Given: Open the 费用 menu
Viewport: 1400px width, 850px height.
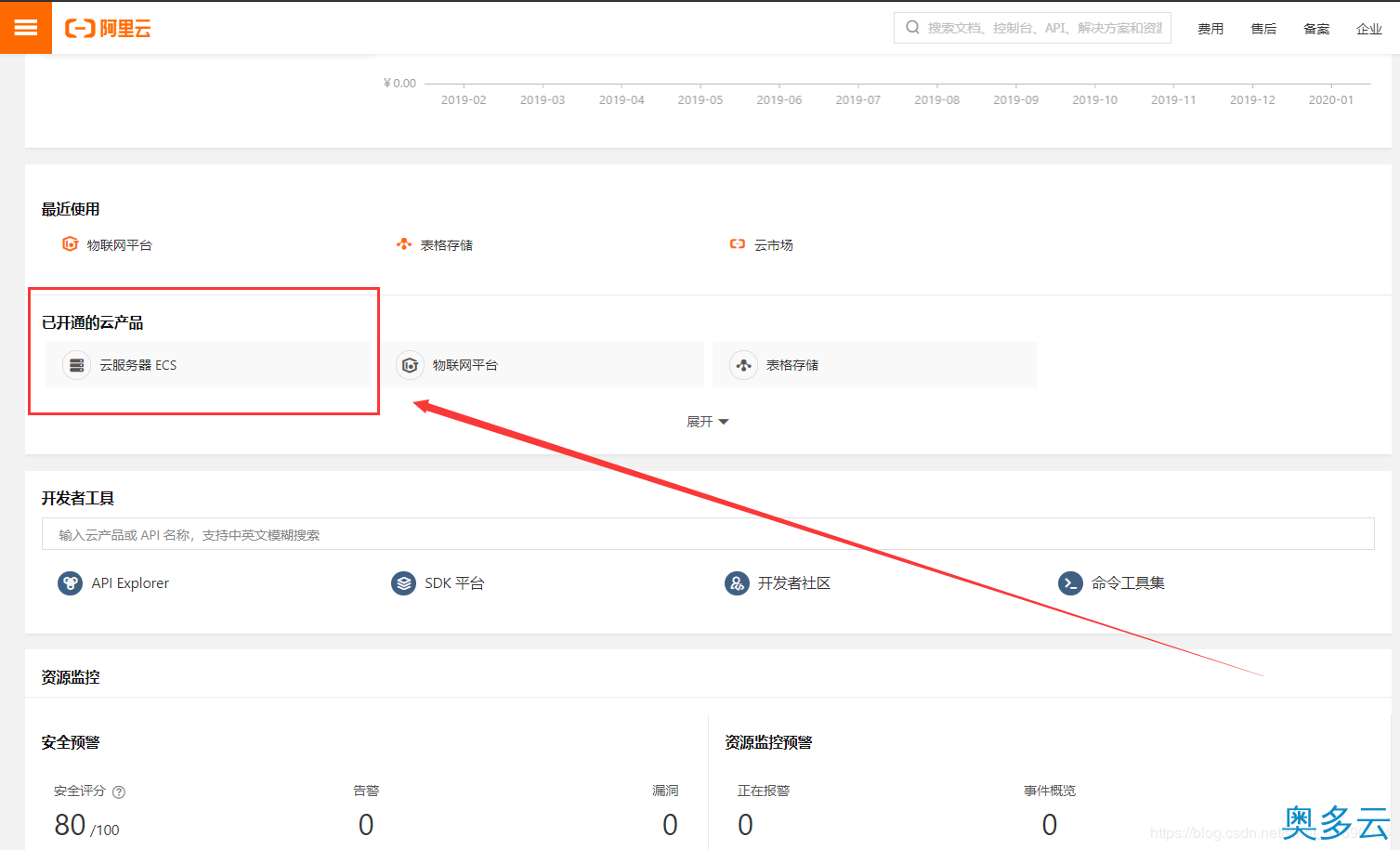Looking at the screenshot, I should (x=1210, y=29).
